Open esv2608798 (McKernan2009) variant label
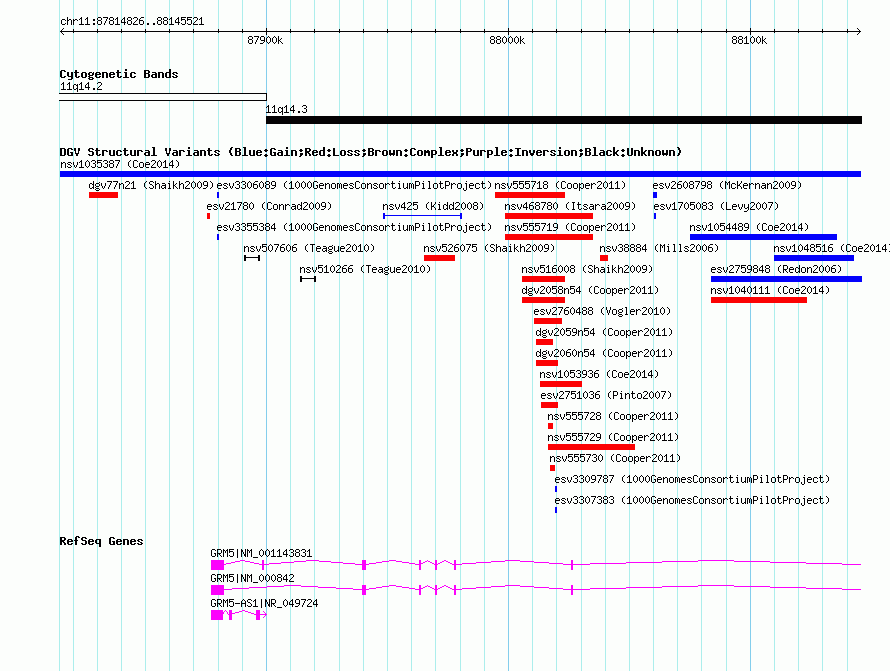Image resolution: width=890 pixels, height=671 pixels. [x=727, y=185]
